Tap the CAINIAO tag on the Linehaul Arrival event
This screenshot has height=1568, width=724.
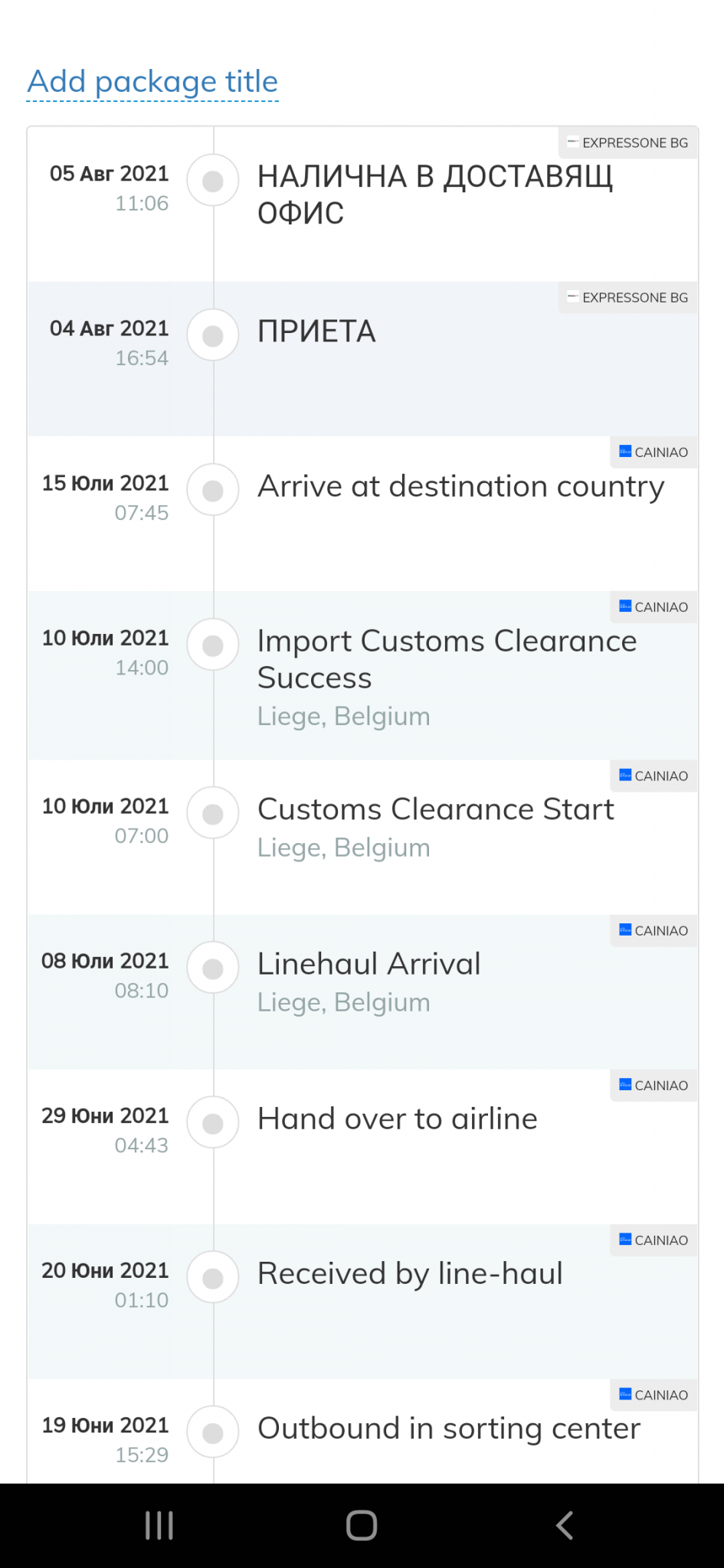click(x=654, y=931)
